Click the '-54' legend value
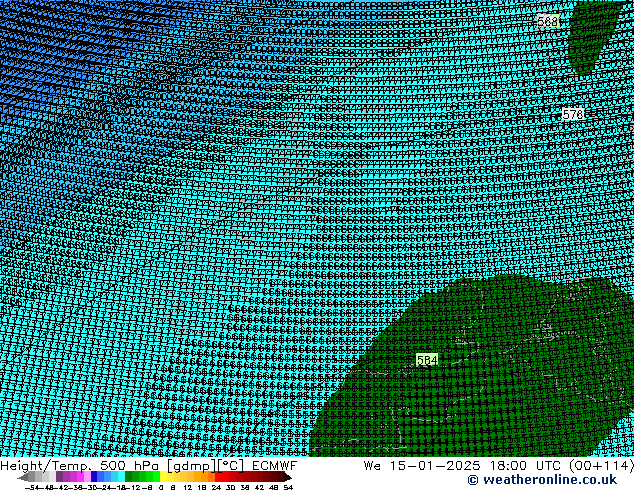 (32, 488)
